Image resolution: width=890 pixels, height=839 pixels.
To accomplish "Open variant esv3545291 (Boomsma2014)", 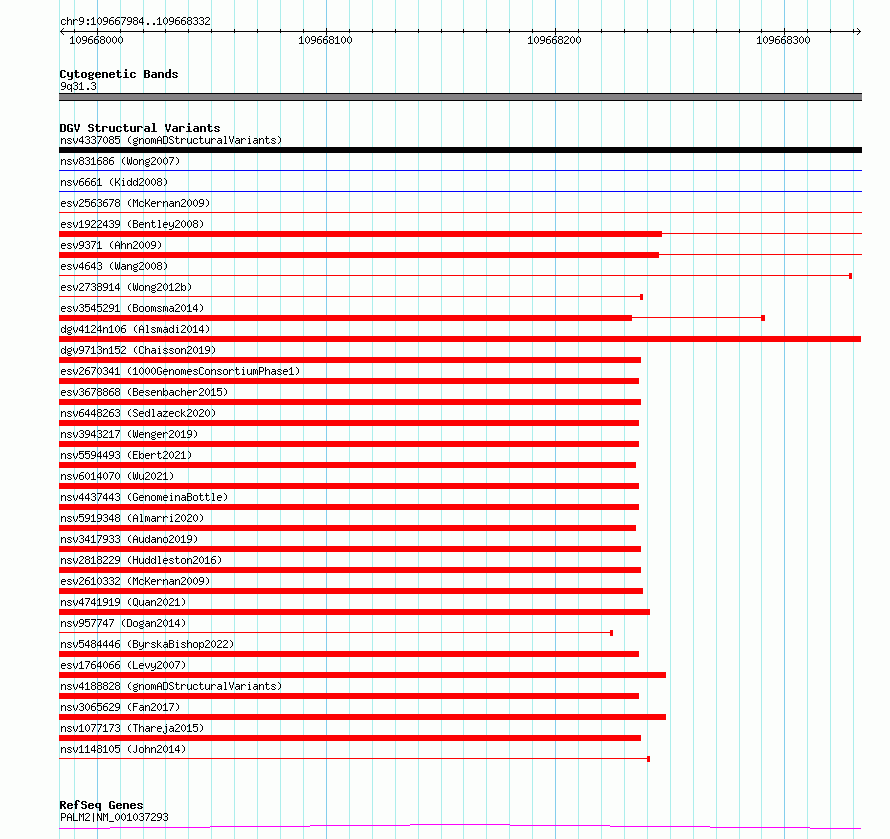I will click(132, 308).
